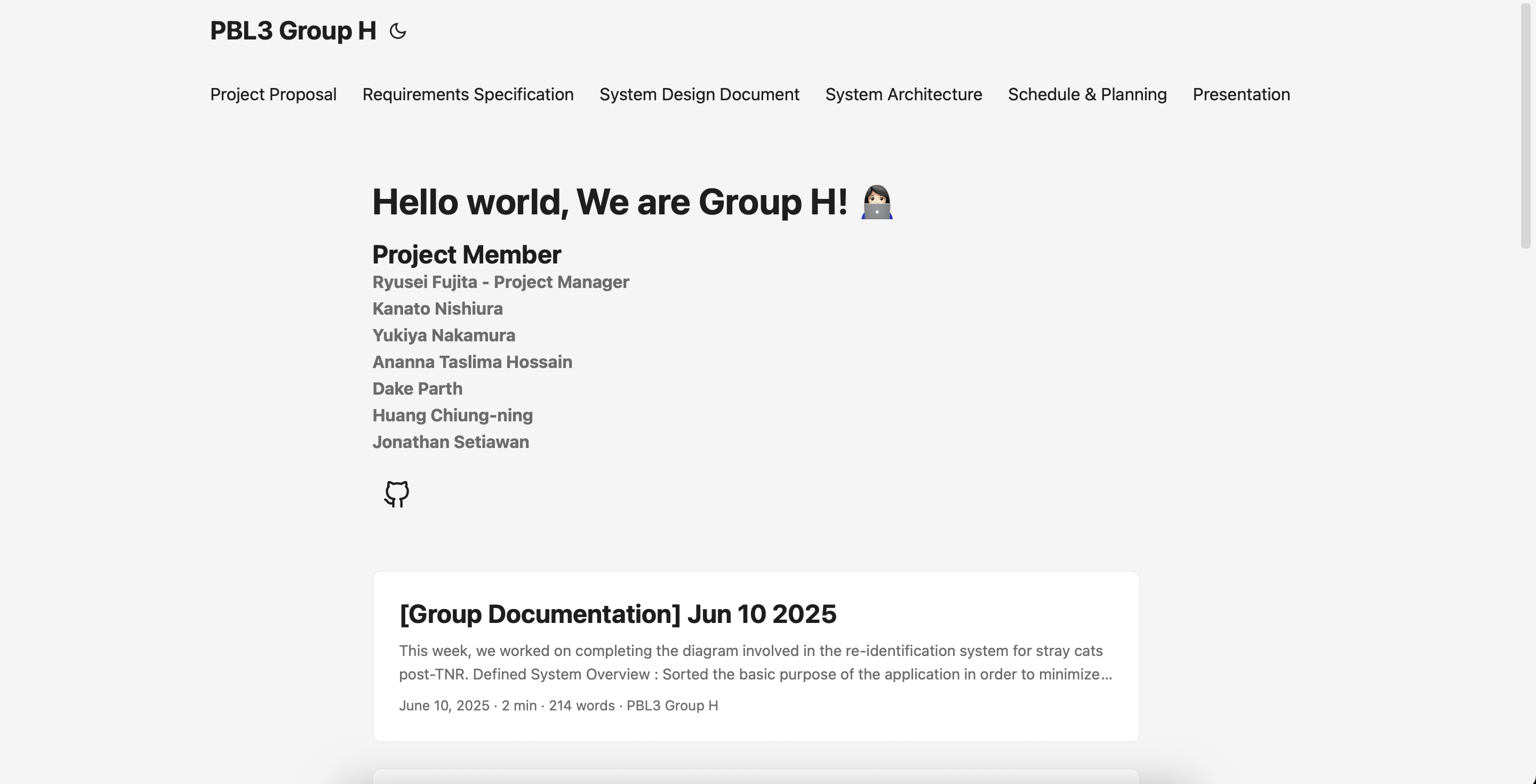Viewport: 1536px width, 784px height.
Task: Open the Jun 10 2025 Group Documentation post
Action: click(617, 614)
